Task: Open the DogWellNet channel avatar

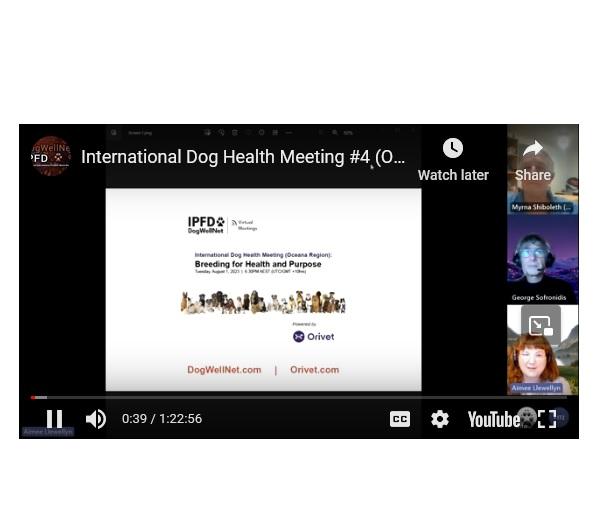Action: (51, 156)
